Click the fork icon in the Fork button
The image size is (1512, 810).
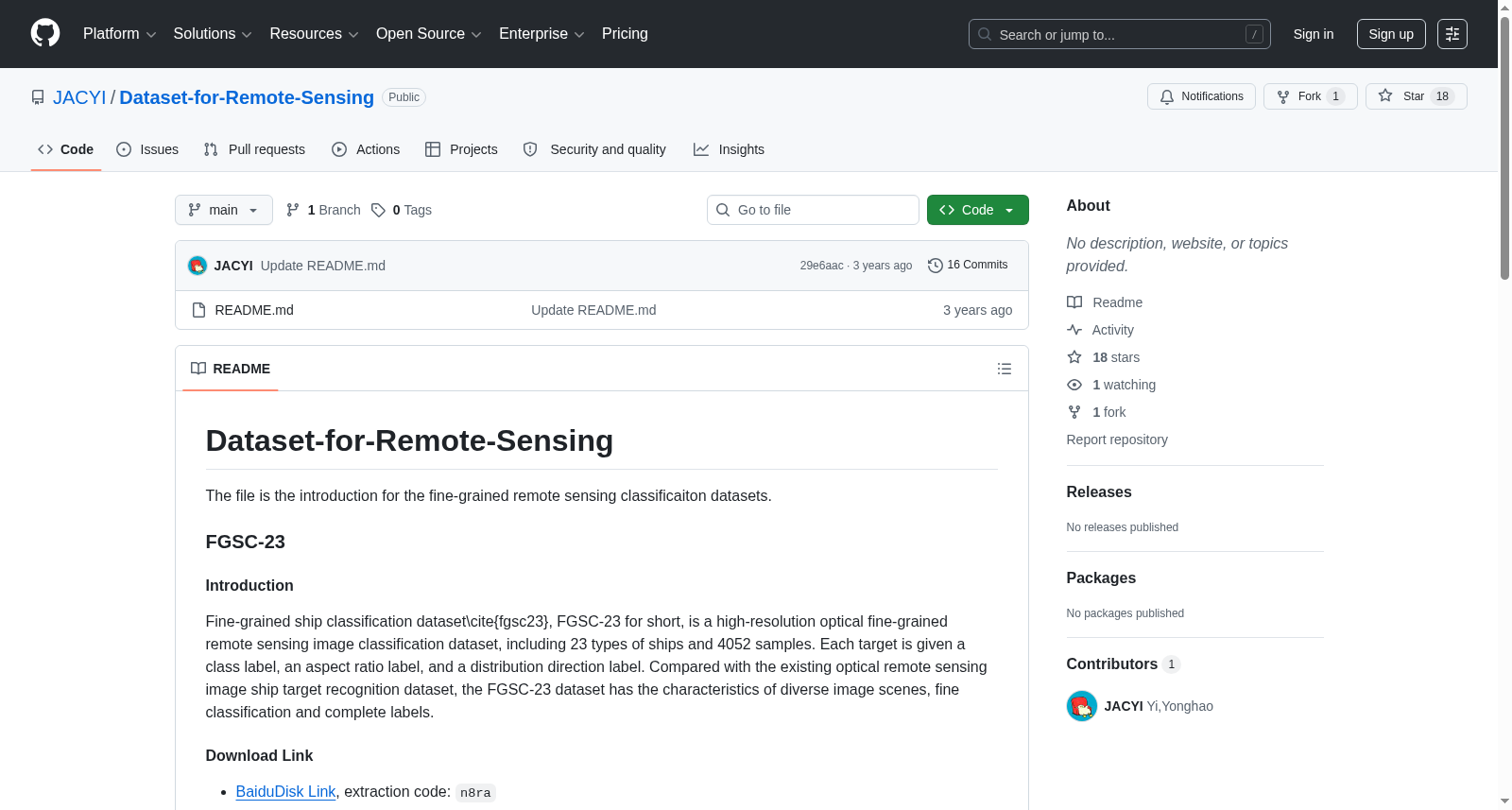[1283, 96]
